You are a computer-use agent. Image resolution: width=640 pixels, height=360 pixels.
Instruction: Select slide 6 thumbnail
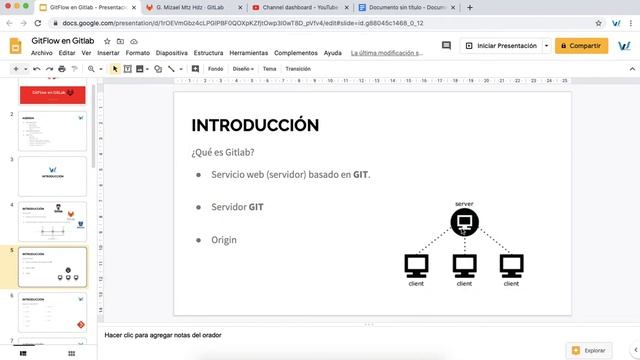(x=53, y=312)
